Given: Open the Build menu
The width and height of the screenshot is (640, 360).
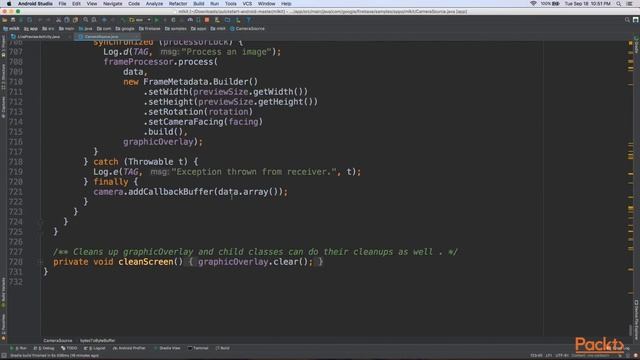Looking at the screenshot, I should click(199, 4).
